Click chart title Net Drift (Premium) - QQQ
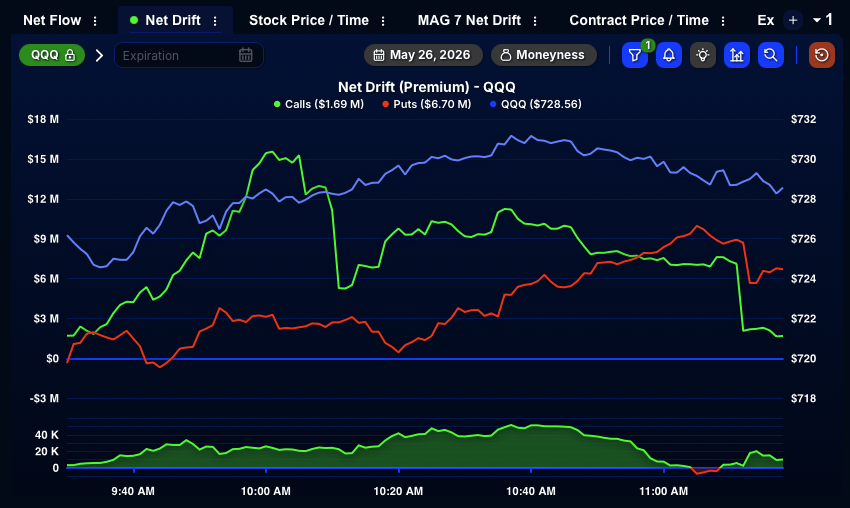 click(427, 87)
